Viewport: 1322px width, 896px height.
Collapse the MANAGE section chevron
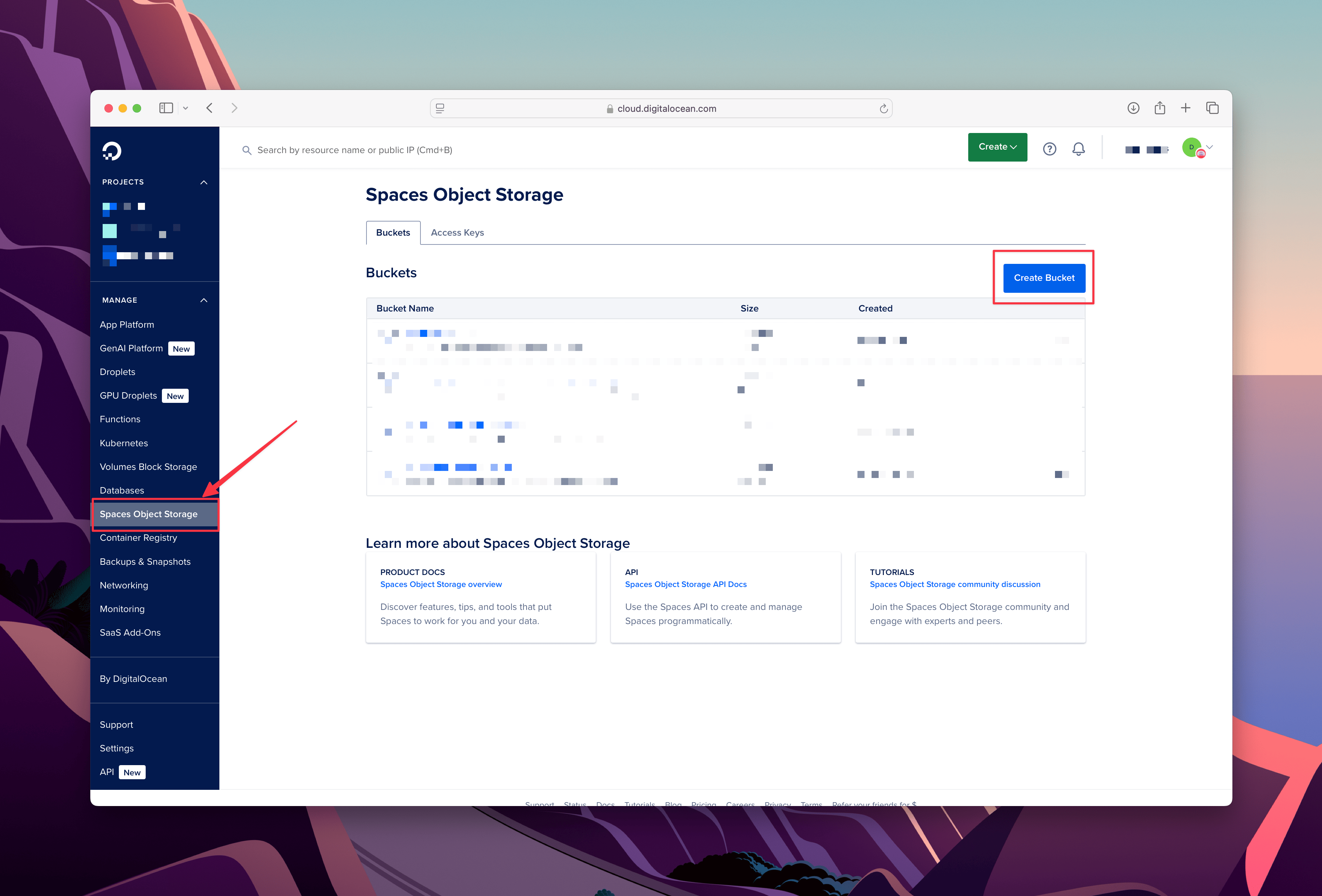pos(204,301)
